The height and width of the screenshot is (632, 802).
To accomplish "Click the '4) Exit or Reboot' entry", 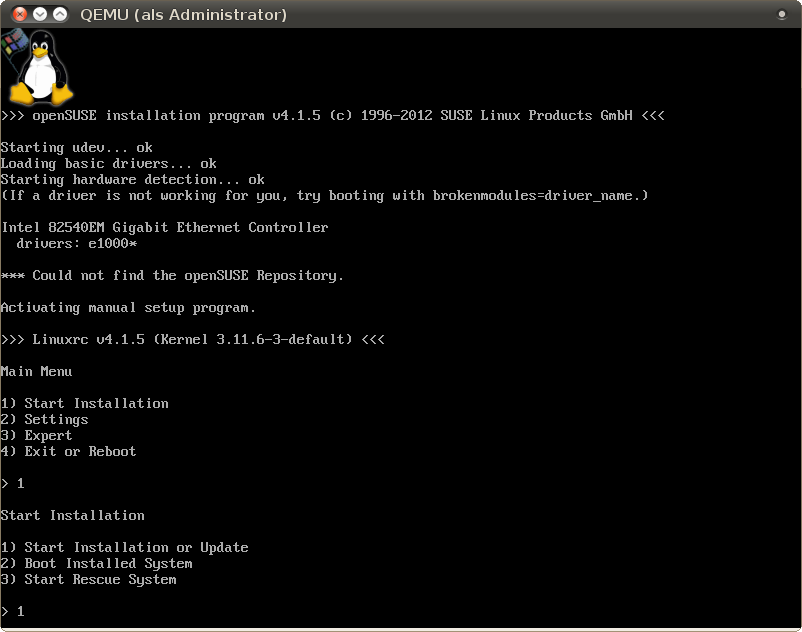I will tap(69, 451).
